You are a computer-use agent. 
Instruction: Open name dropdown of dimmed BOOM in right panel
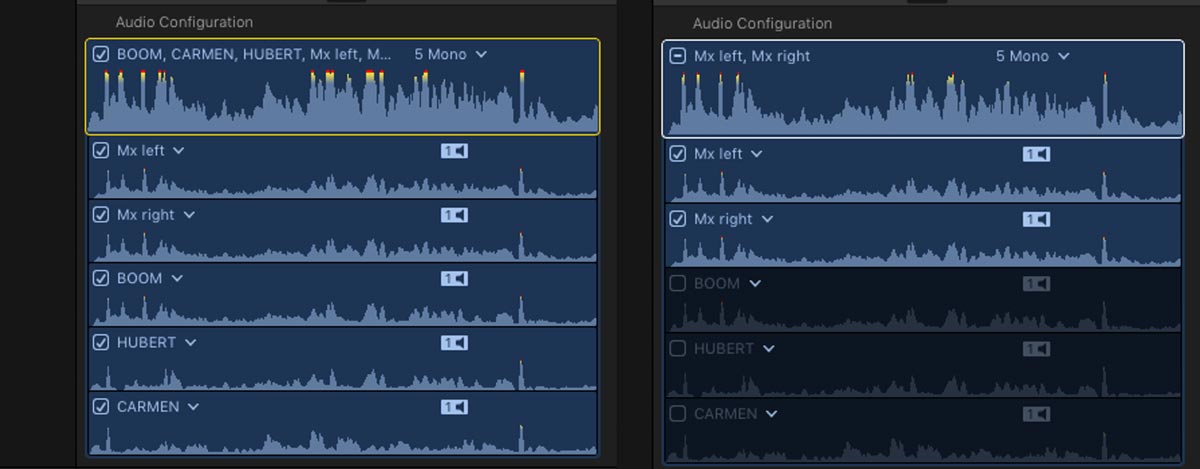755,284
